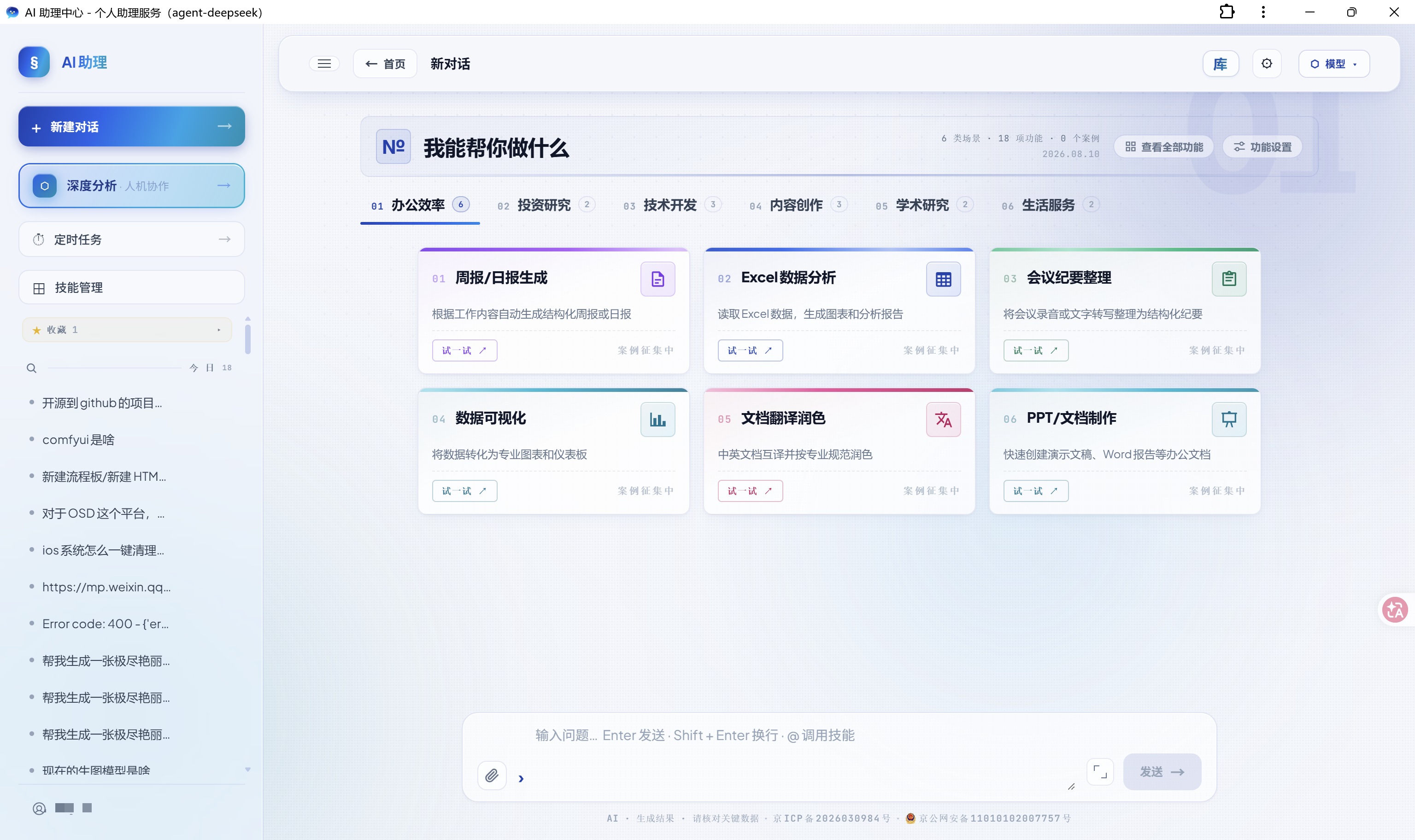This screenshot has height=840, width=1415.
Task: Click the translation floating icon at right edge
Action: click(x=1395, y=610)
